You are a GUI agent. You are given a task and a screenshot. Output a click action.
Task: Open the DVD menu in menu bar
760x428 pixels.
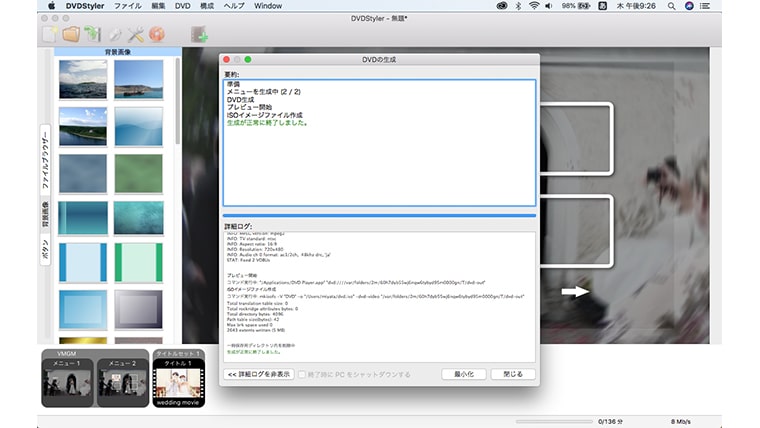pyautogui.click(x=182, y=6)
